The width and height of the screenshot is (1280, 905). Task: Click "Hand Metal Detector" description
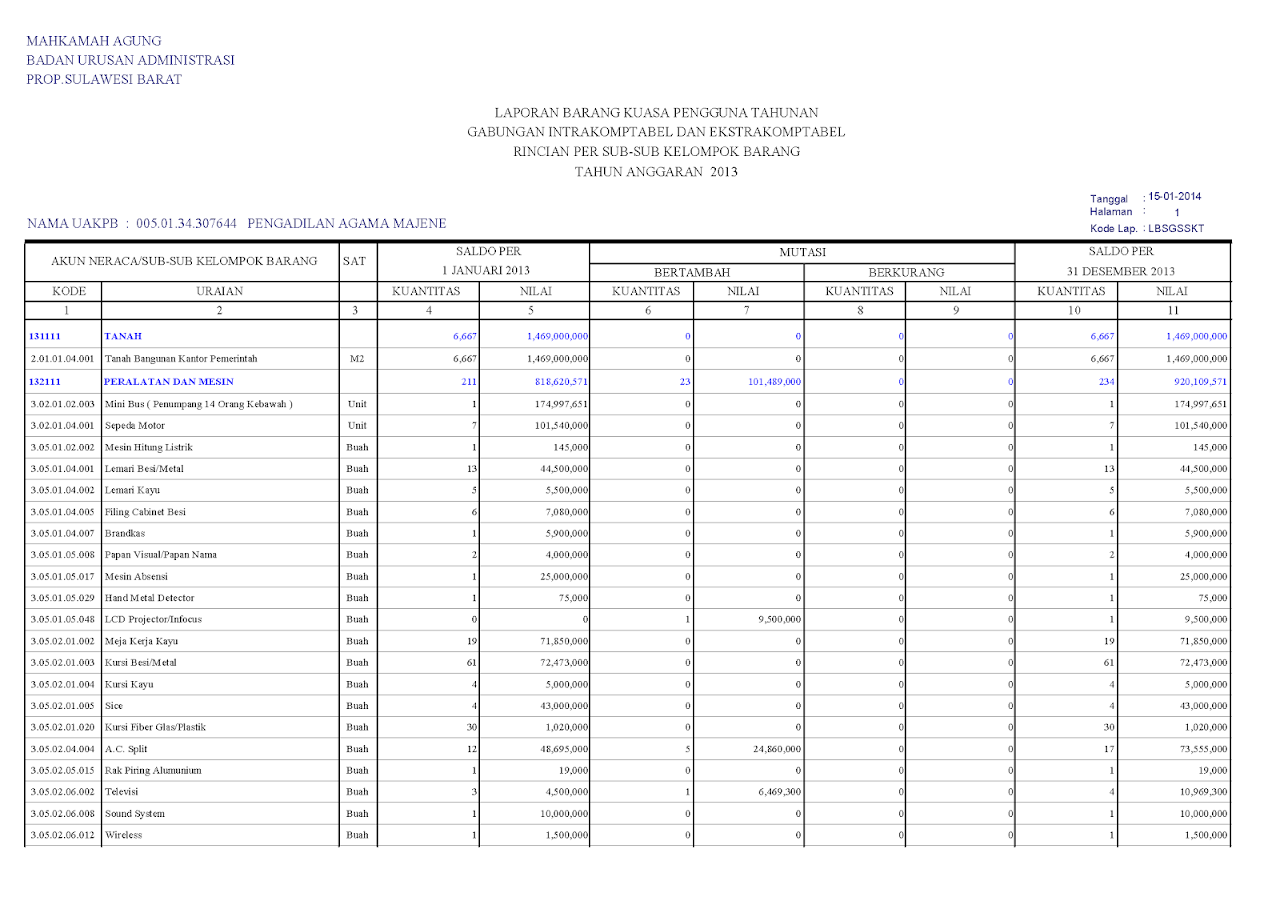tap(148, 598)
